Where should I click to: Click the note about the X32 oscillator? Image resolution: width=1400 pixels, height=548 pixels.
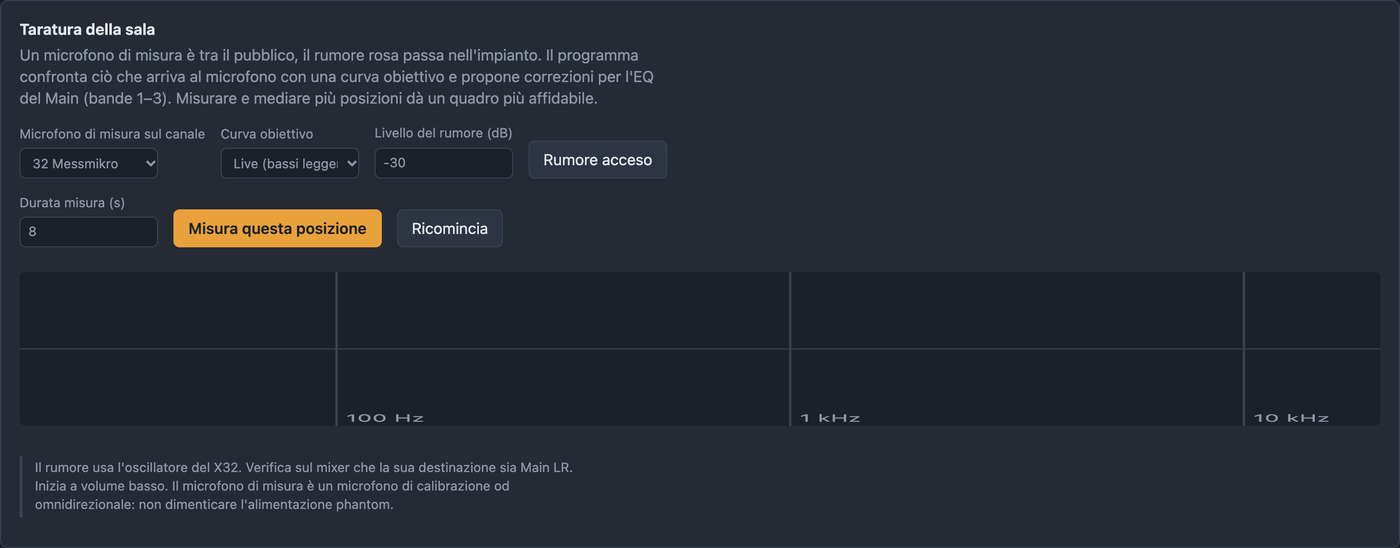304,486
